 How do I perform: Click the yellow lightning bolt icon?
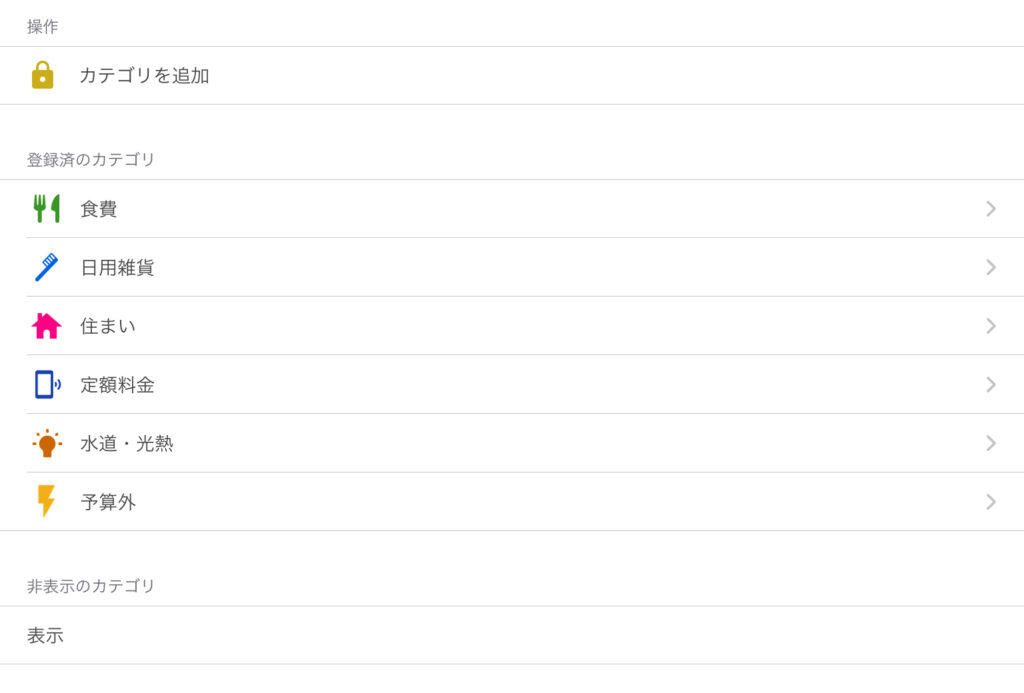pyautogui.click(x=46, y=501)
